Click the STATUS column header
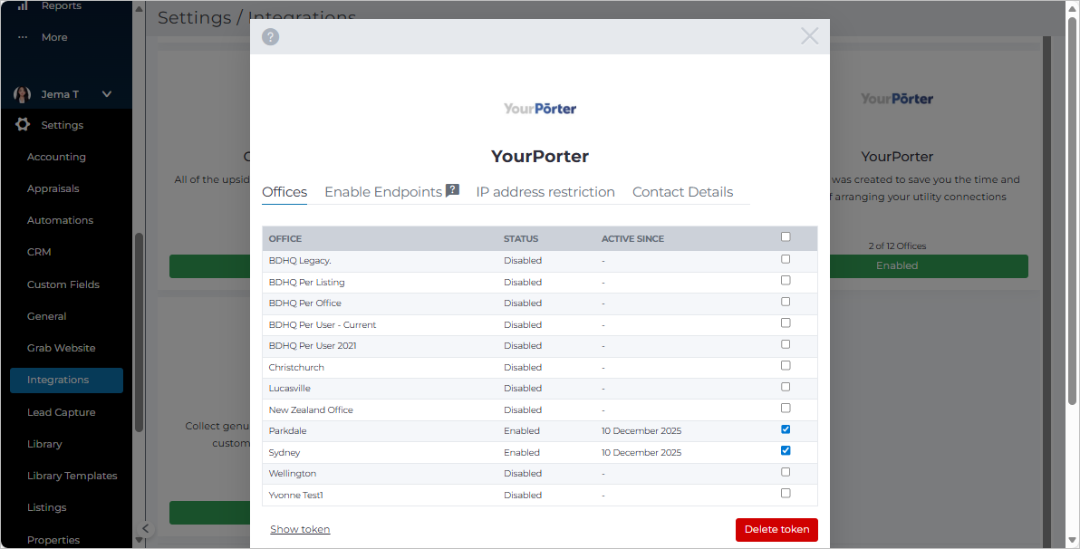This screenshot has height=549, width=1080. [x=521, y=239]
